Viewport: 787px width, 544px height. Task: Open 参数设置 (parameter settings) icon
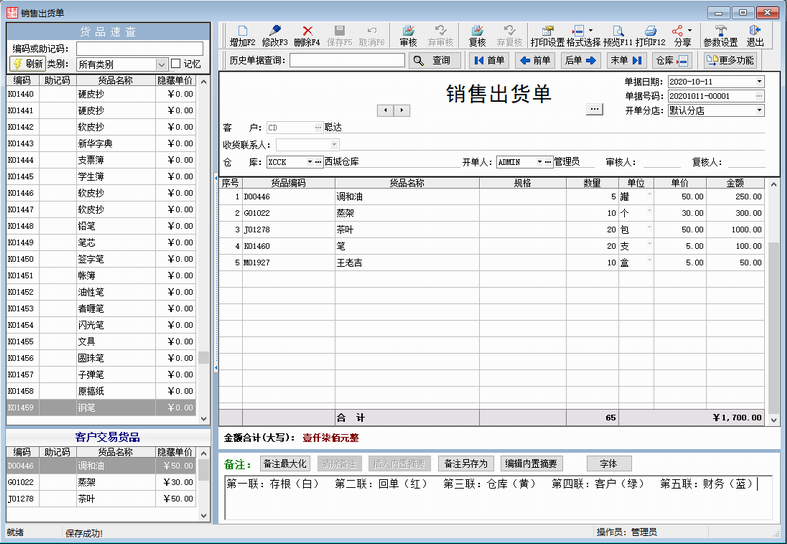point(720,32)
